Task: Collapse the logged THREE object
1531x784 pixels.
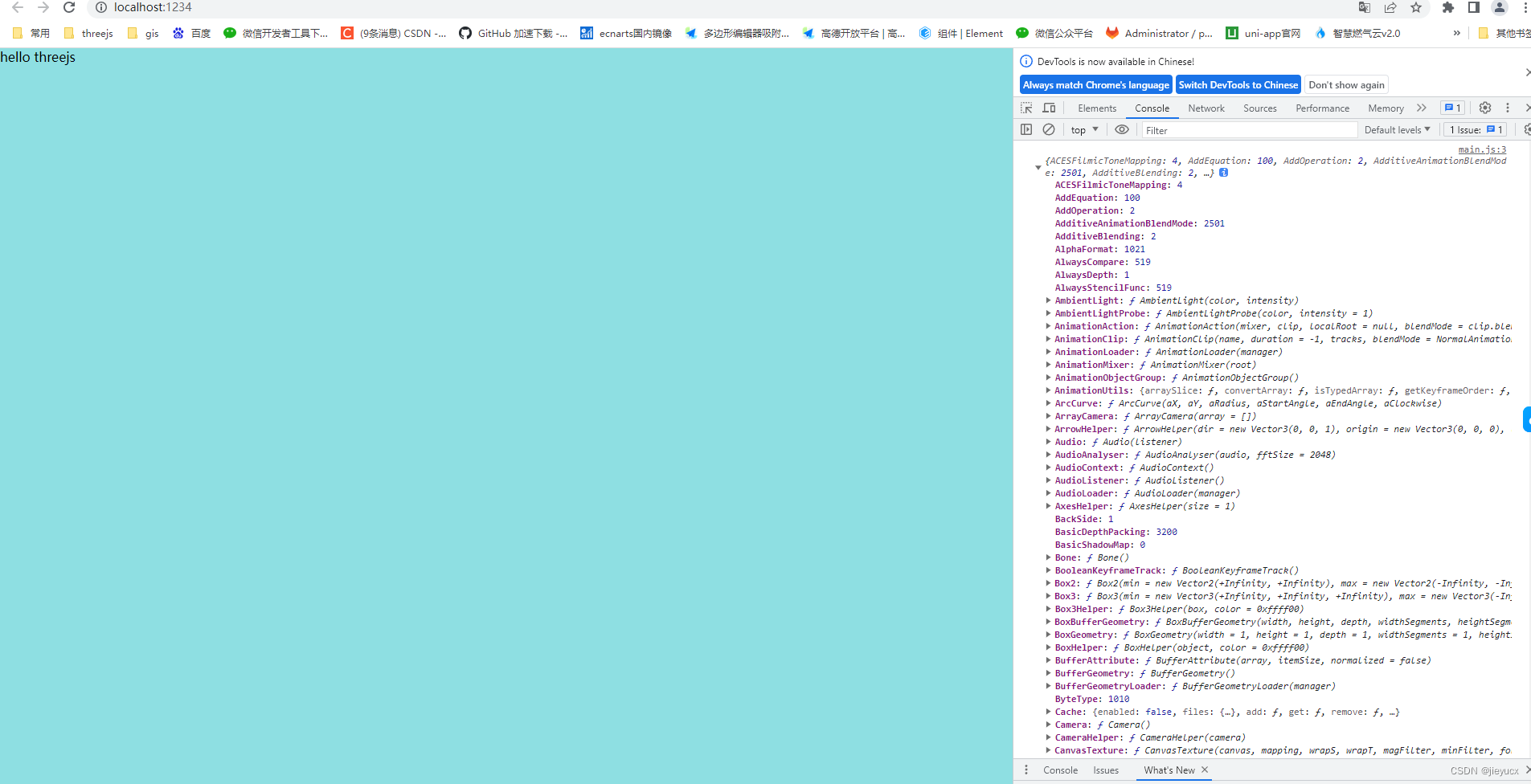Action: [x=1038, y=167]
